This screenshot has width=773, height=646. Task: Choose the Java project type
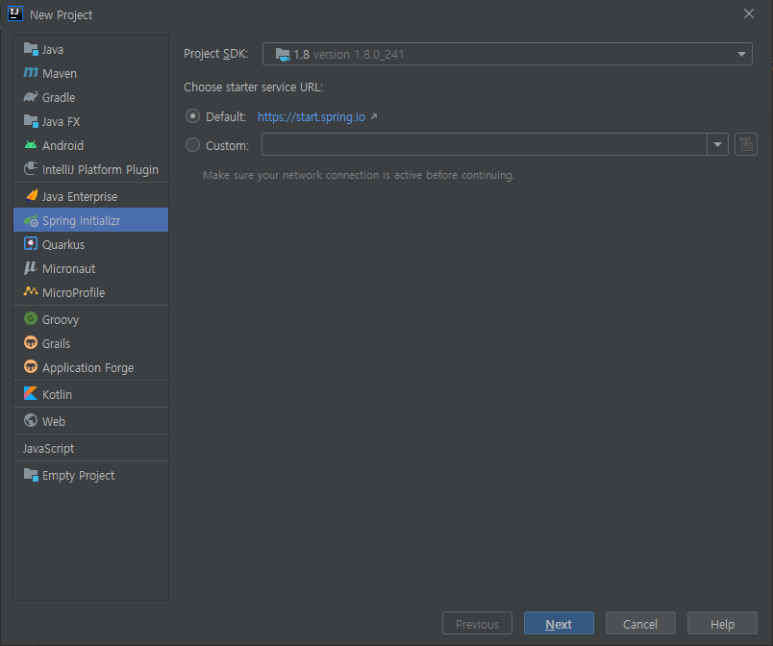91,49
